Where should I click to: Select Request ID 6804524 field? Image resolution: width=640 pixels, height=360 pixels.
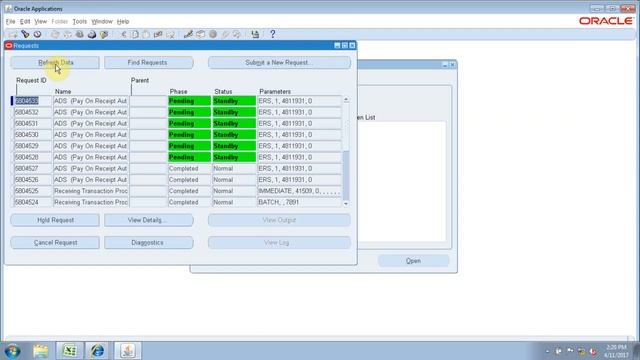[x=33, y=202]
